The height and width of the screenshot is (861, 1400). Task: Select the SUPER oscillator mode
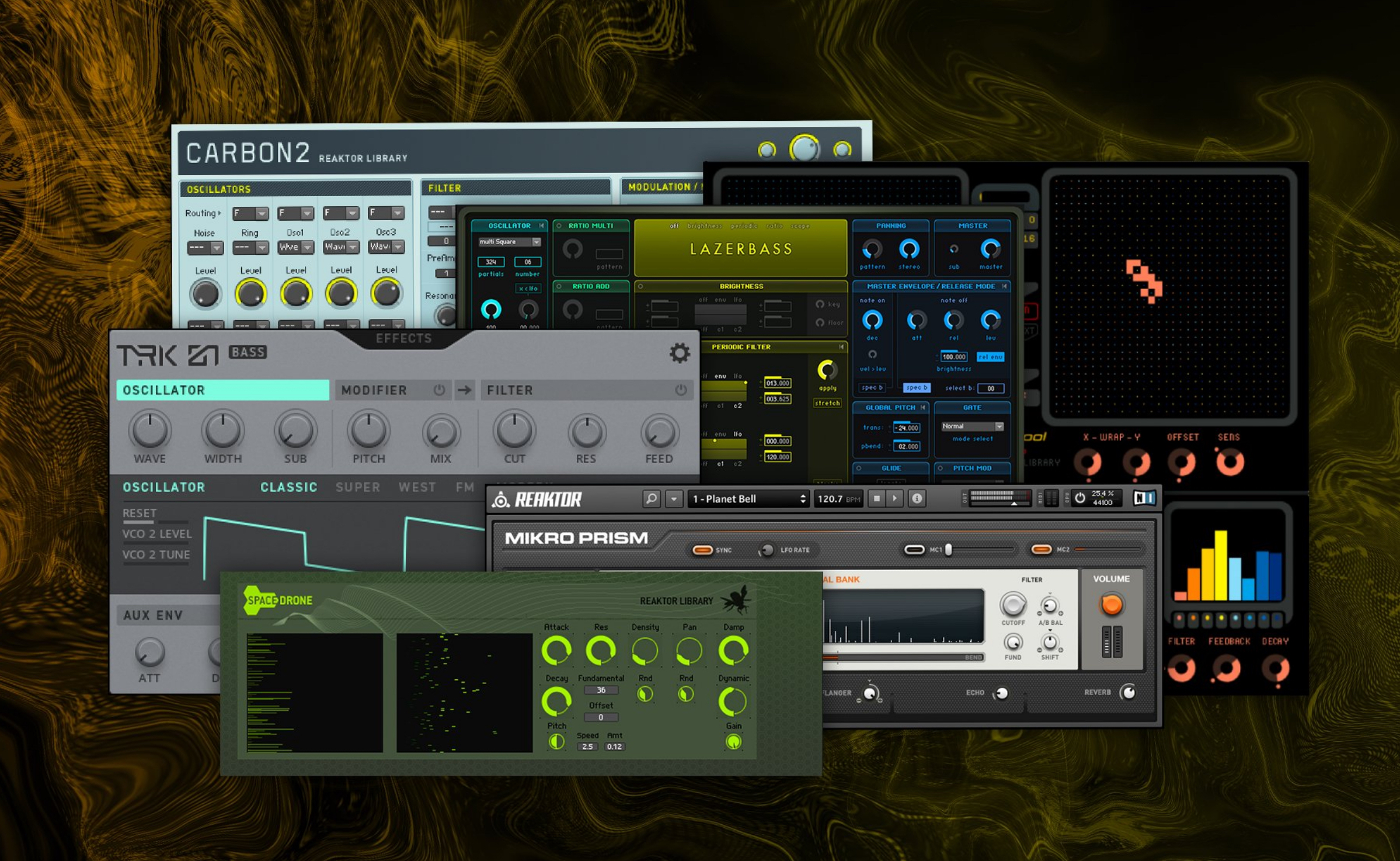coord(357,487)
